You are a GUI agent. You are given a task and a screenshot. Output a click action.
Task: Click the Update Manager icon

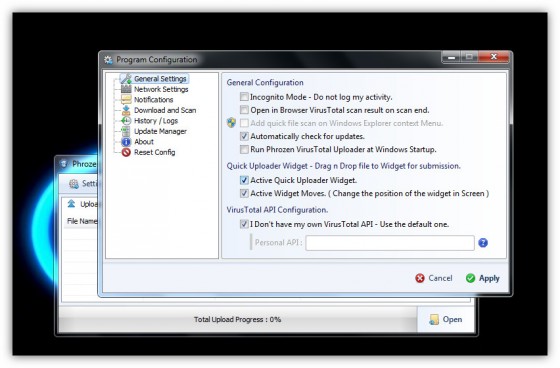click(126, 131)
